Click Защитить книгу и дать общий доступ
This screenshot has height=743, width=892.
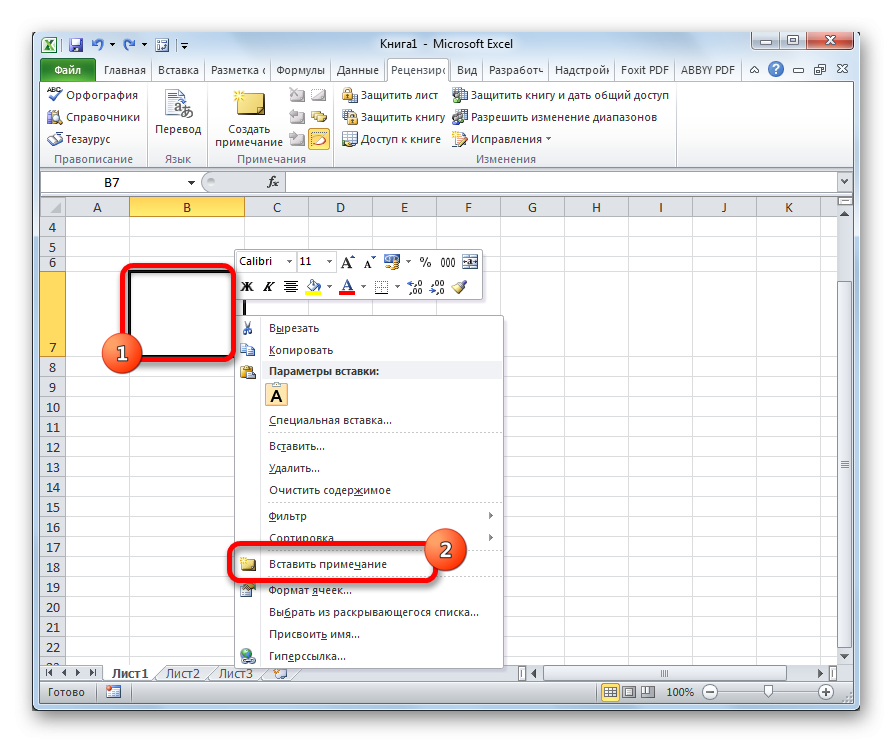point(560,95)
